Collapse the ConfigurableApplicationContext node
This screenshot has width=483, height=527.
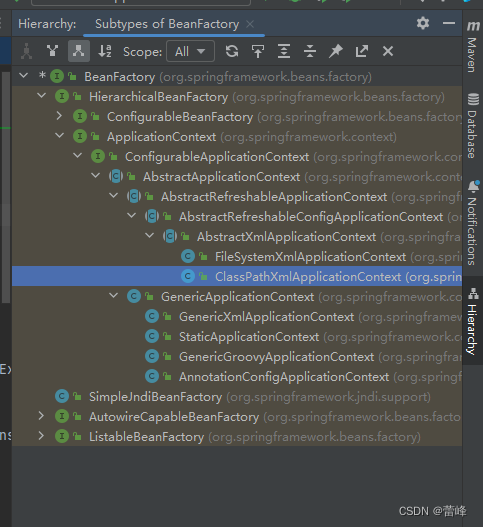(x=78, y=156)
